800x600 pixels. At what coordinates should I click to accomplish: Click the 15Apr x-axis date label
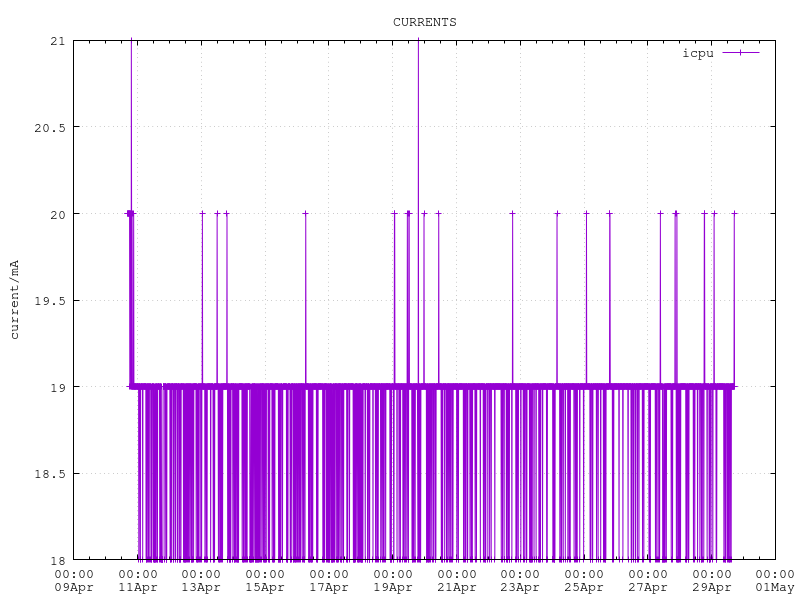point(265,588)
